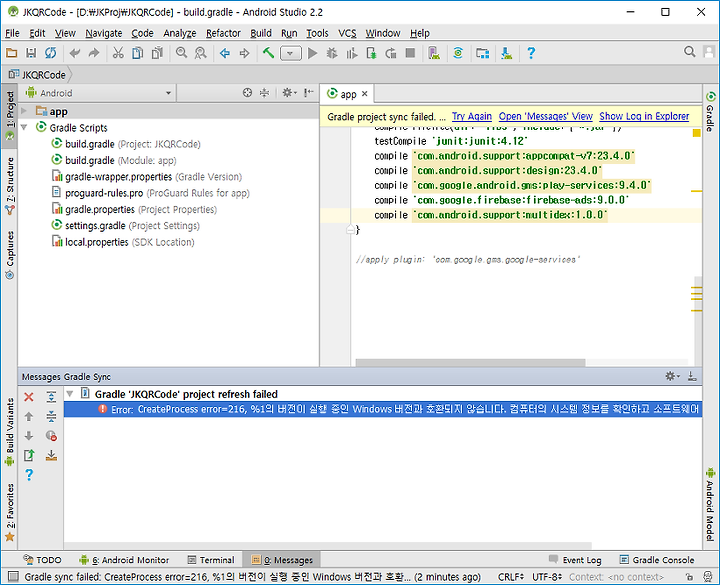Navigate Back using blue left arrow

point(225,53)
